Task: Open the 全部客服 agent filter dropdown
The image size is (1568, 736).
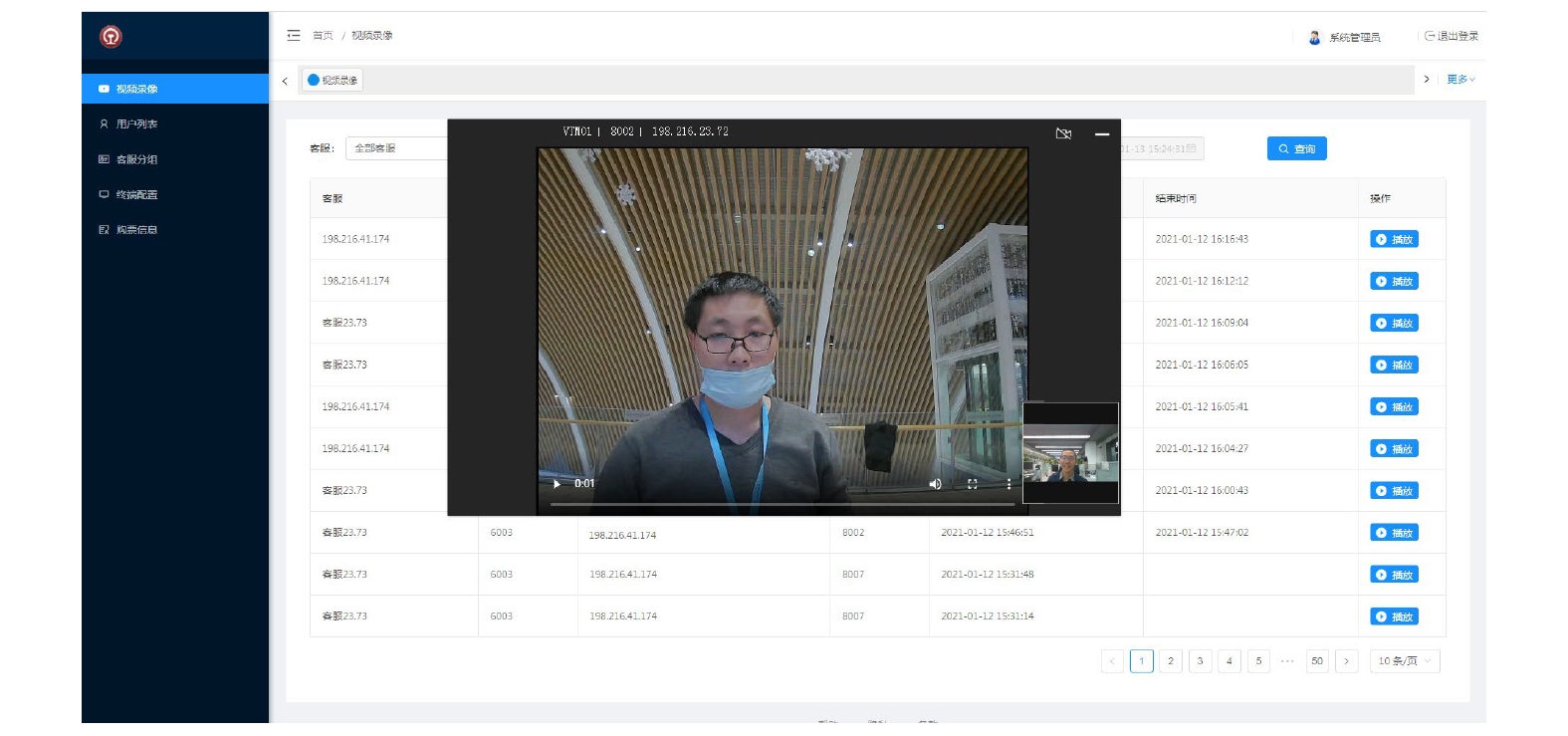Action: pyautogui.click(x=396, y=148)
